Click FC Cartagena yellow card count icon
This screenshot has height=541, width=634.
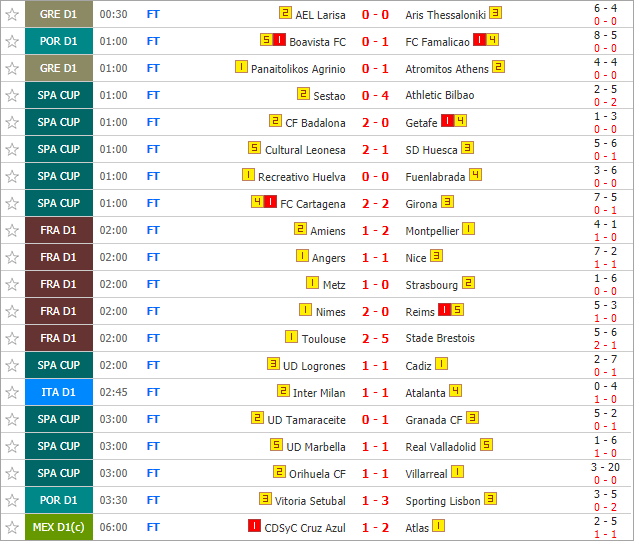tap(258, 201)
